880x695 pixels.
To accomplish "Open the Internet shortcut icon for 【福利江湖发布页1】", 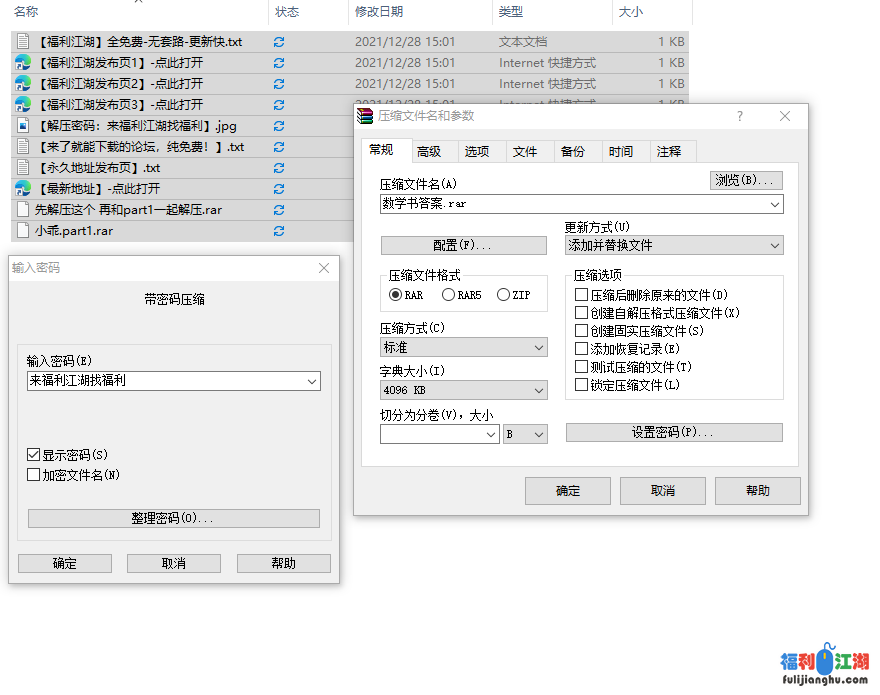I will pyautogui.click(x=22, y=62).
